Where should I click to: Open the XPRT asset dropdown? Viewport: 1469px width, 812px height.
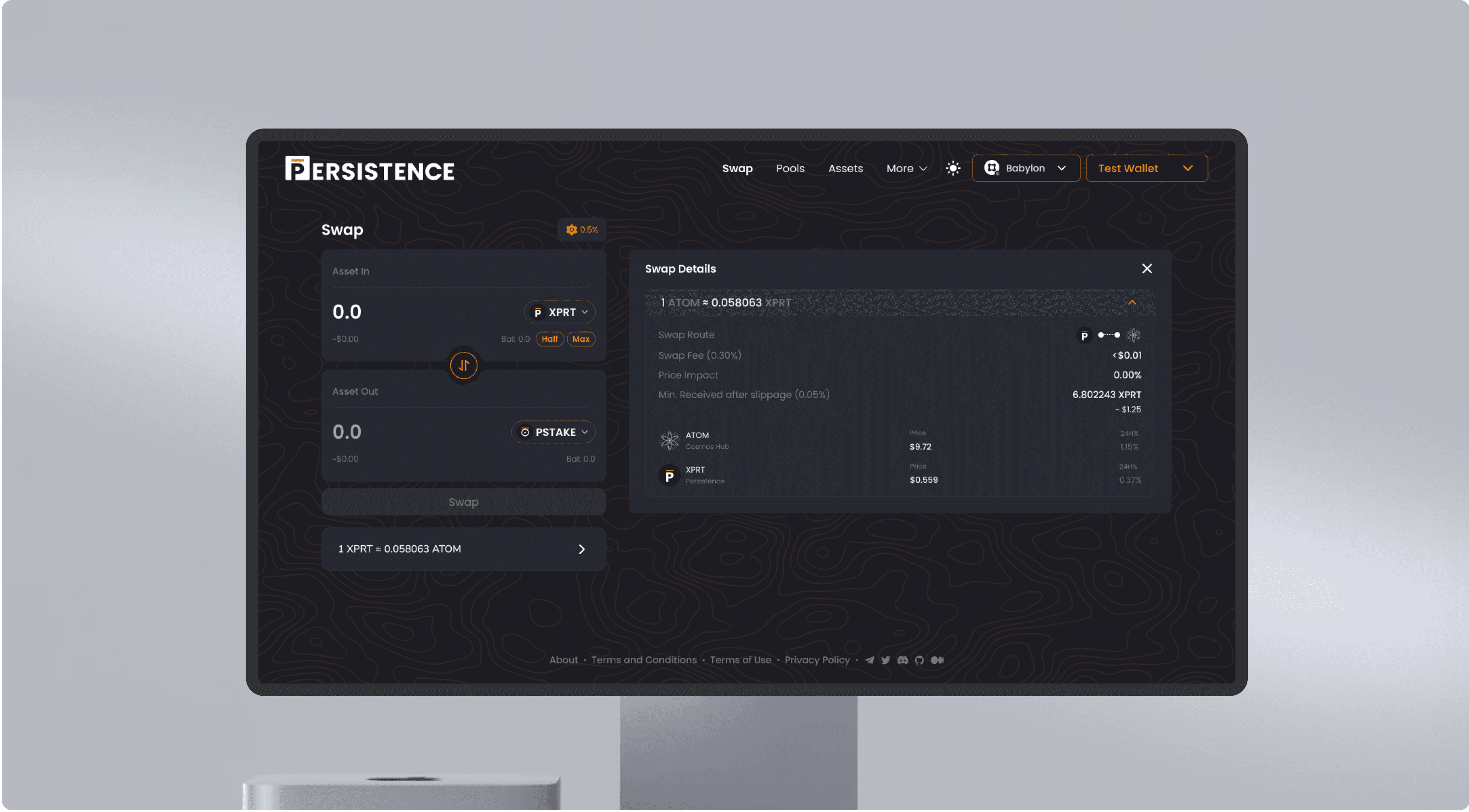tap(560, 312)
